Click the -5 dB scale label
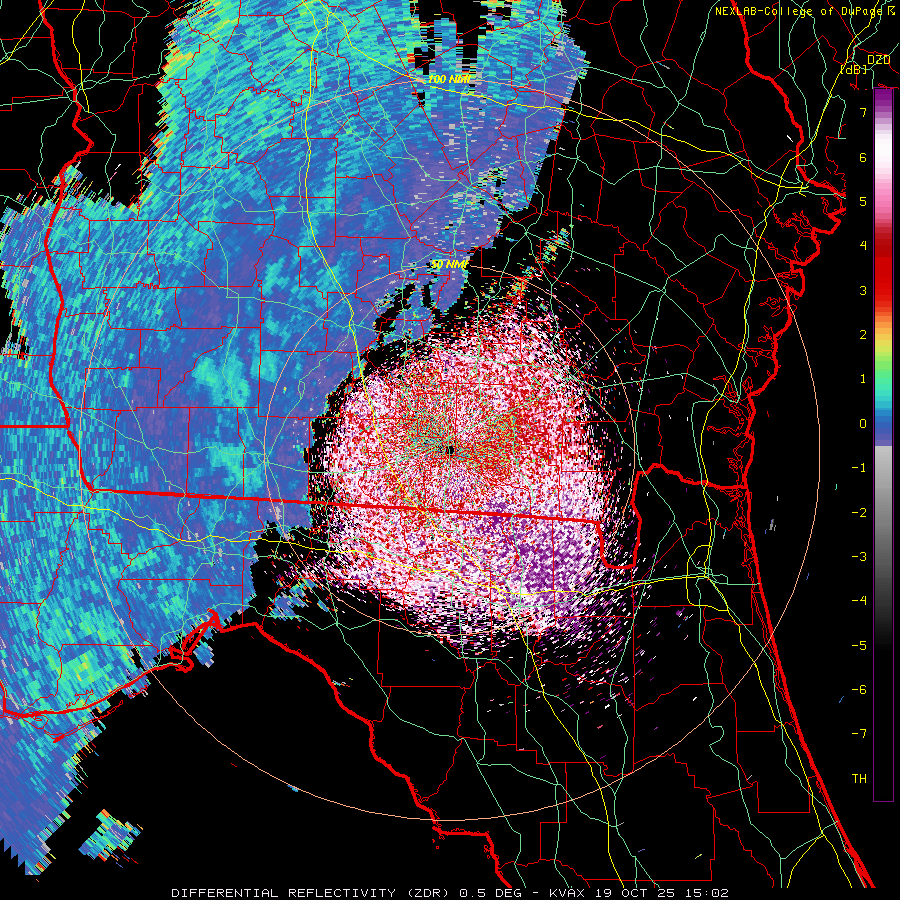900x900 pixels. pos(859,646)
